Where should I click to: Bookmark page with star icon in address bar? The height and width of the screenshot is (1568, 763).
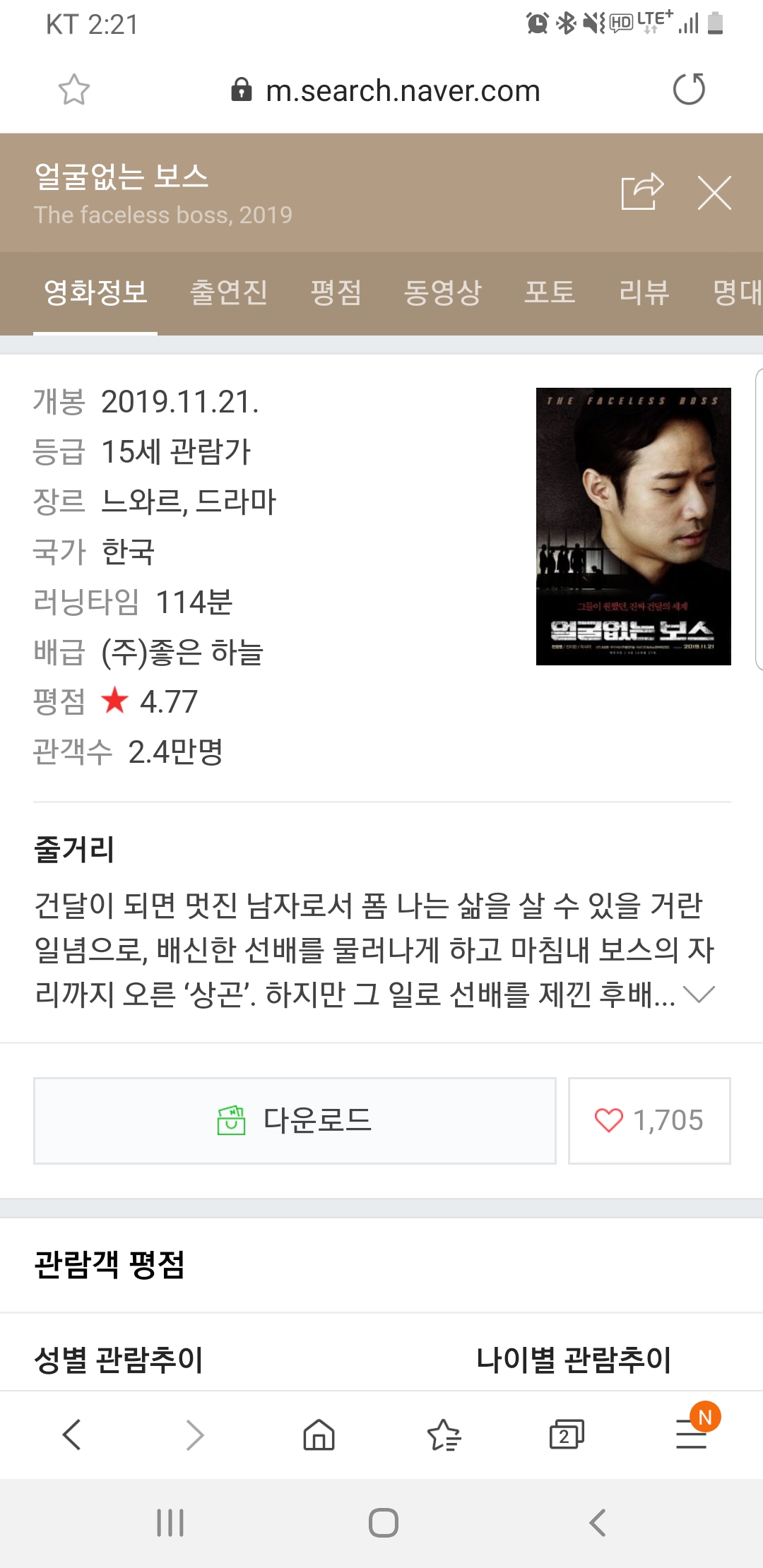pyautogui.click(x=74, y=90)
